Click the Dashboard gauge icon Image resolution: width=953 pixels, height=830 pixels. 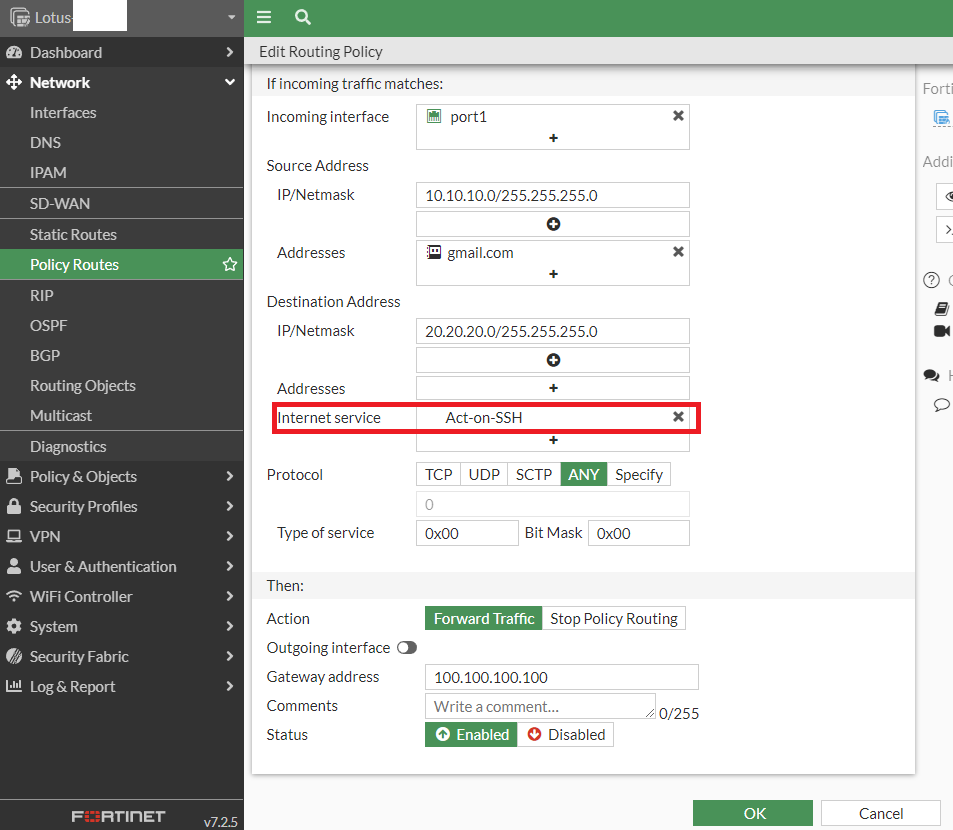click(14, 52)
